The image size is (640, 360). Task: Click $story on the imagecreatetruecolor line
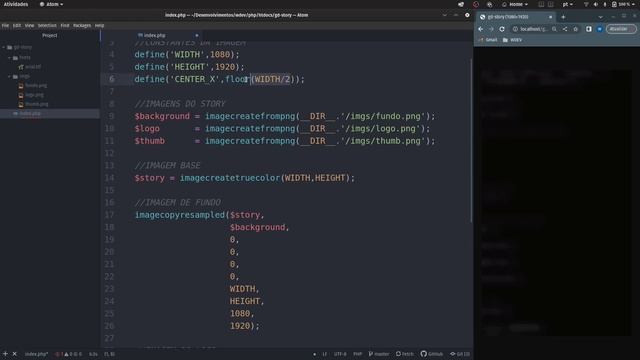(x=149, y=178)
